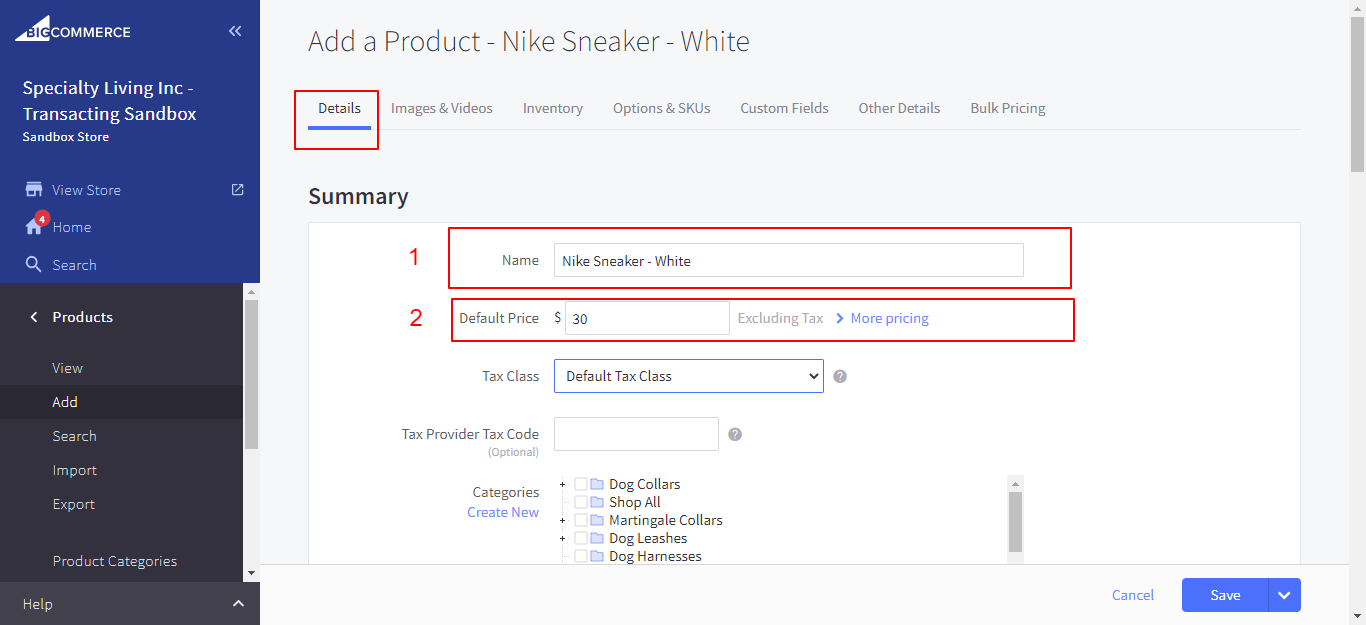This screenshot has width=1366, height=625.
Task: Check the Martingale Collars category checkbox
Action: (x=581, y=520)
